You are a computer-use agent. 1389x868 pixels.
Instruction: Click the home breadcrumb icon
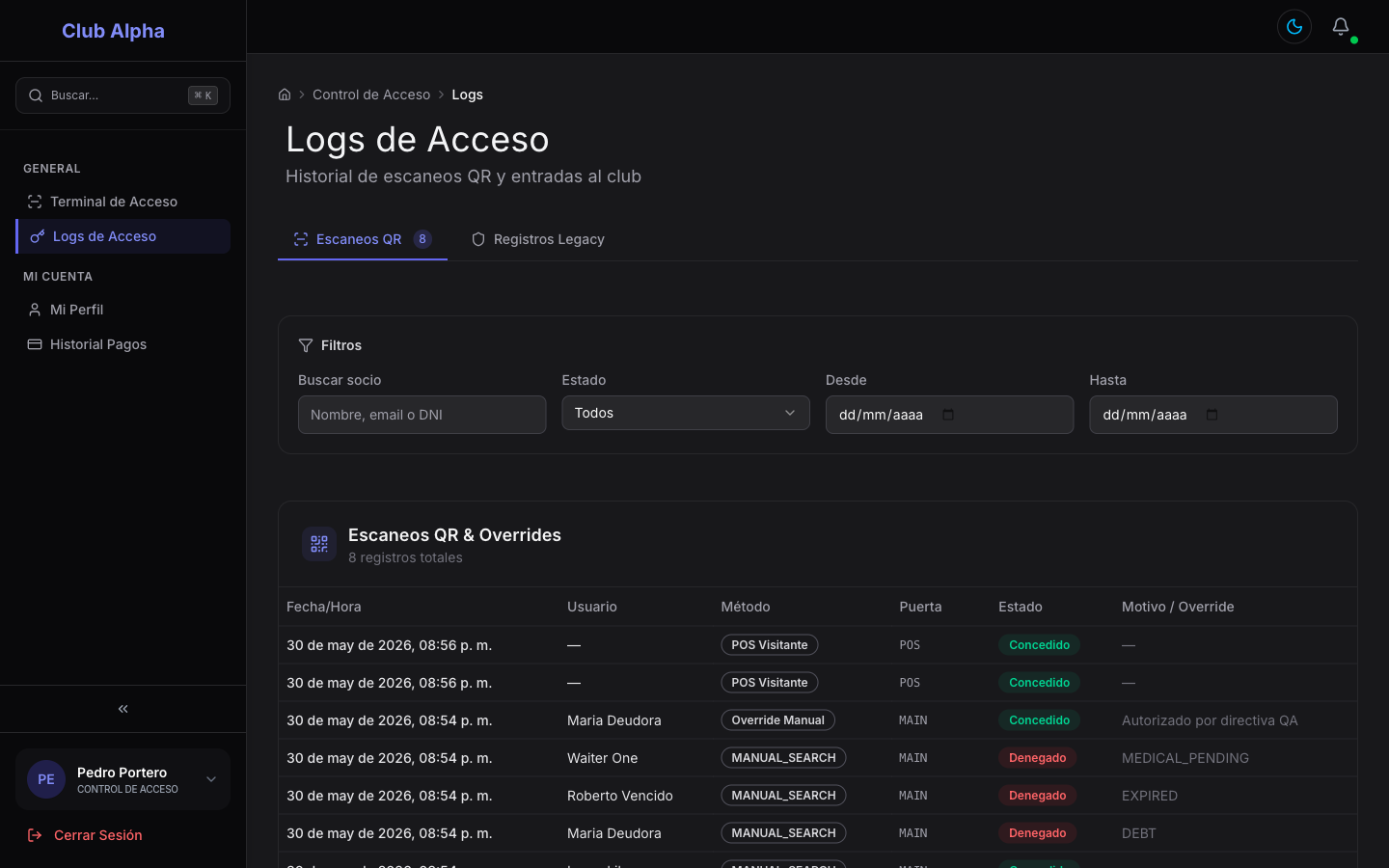click(x=285, y=95)
